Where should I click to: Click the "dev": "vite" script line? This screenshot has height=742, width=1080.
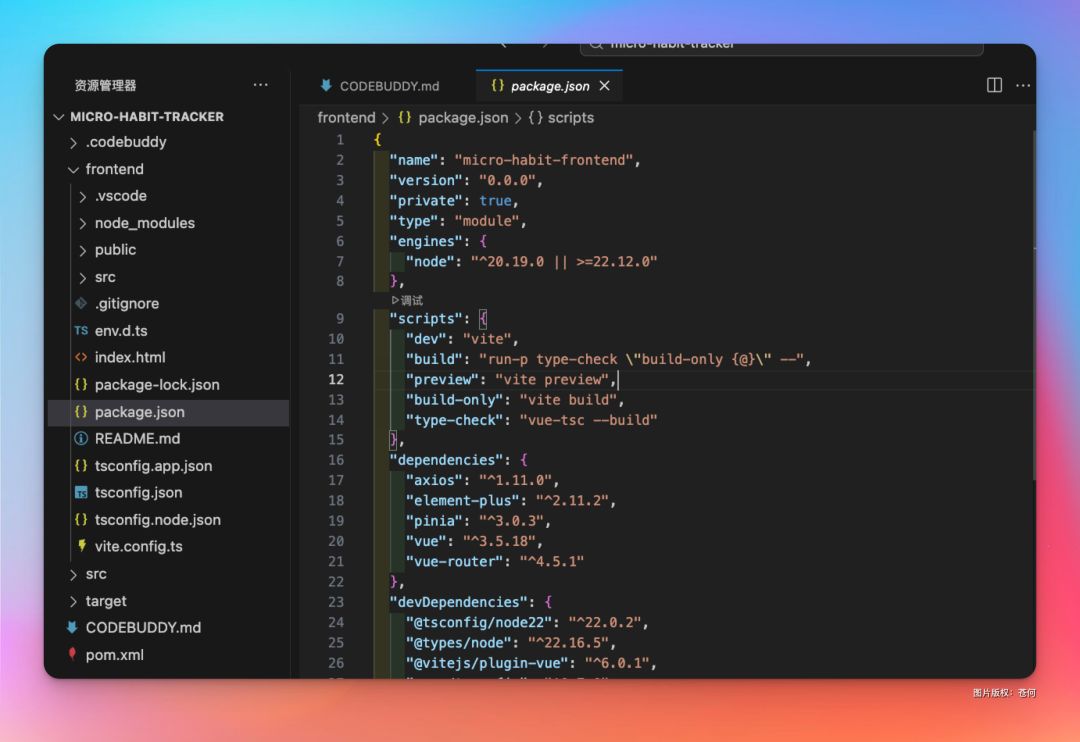pyautogui.click(x=461, y=339)
